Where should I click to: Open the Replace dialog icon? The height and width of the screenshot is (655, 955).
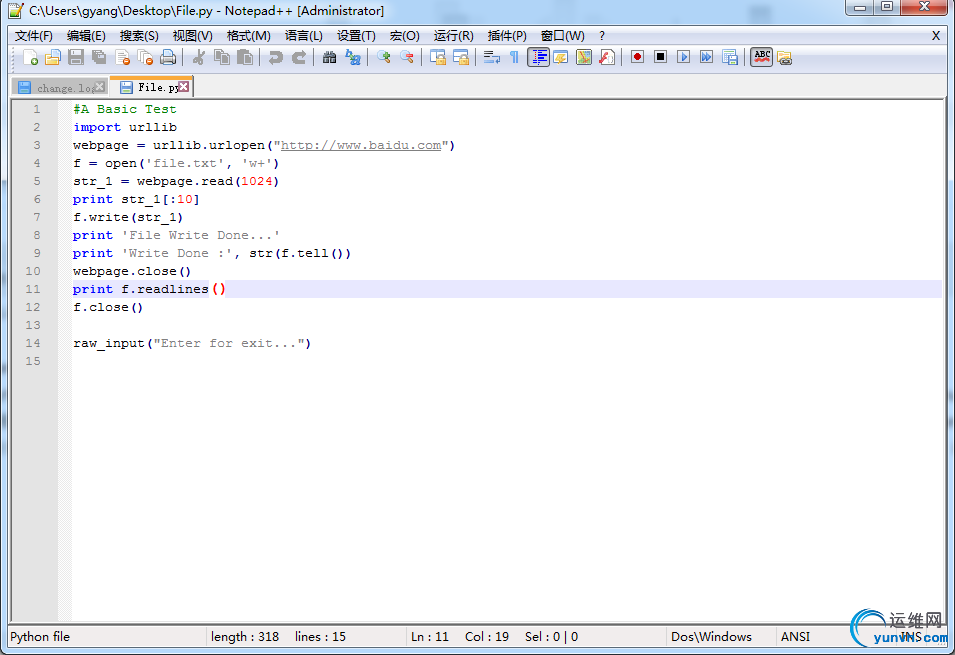coord(353,58)
